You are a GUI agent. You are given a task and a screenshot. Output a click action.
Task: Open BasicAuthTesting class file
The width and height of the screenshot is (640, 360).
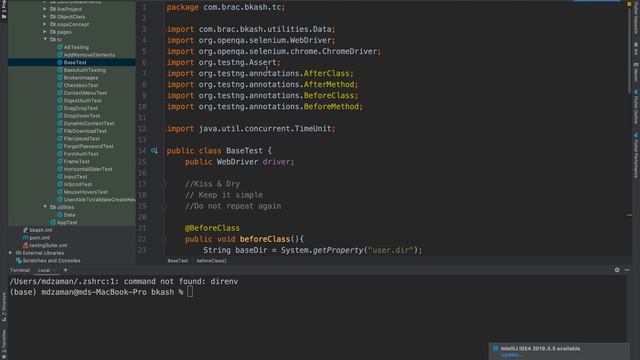pyautogui.click(x=84, y=70)
